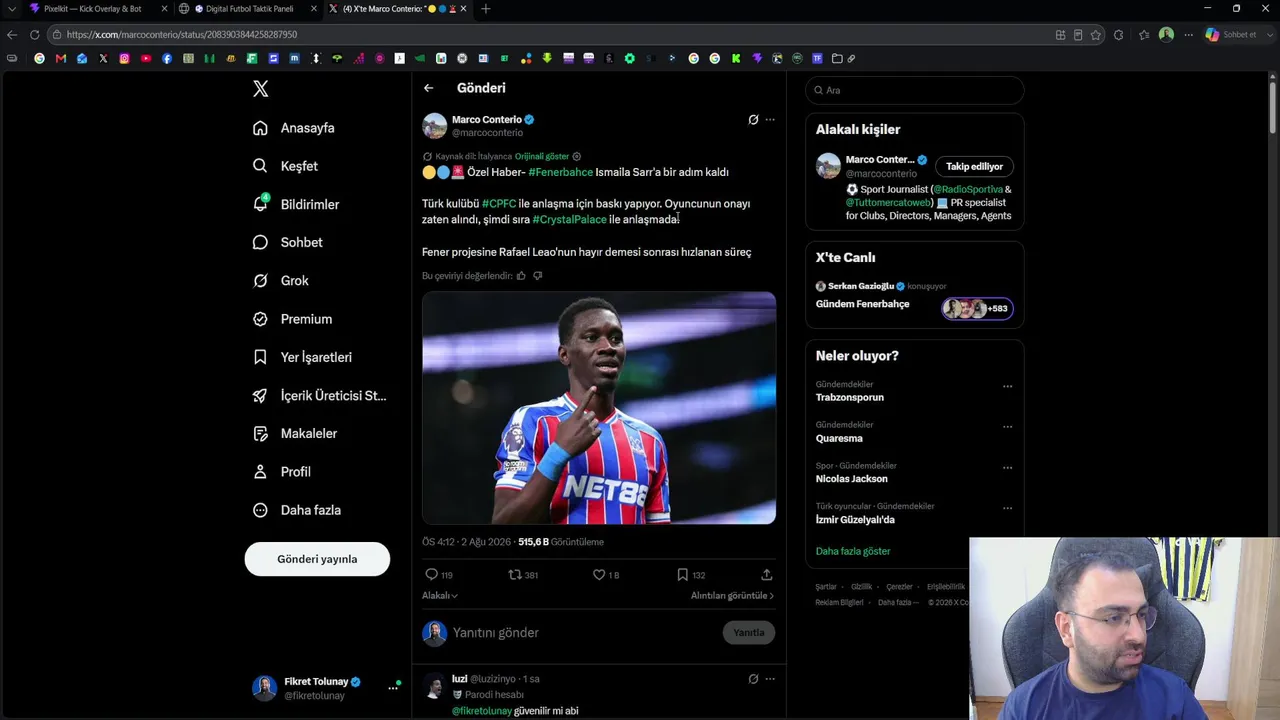
Task: Open Profil person icon in sidebar
Action: click(260, 472)
